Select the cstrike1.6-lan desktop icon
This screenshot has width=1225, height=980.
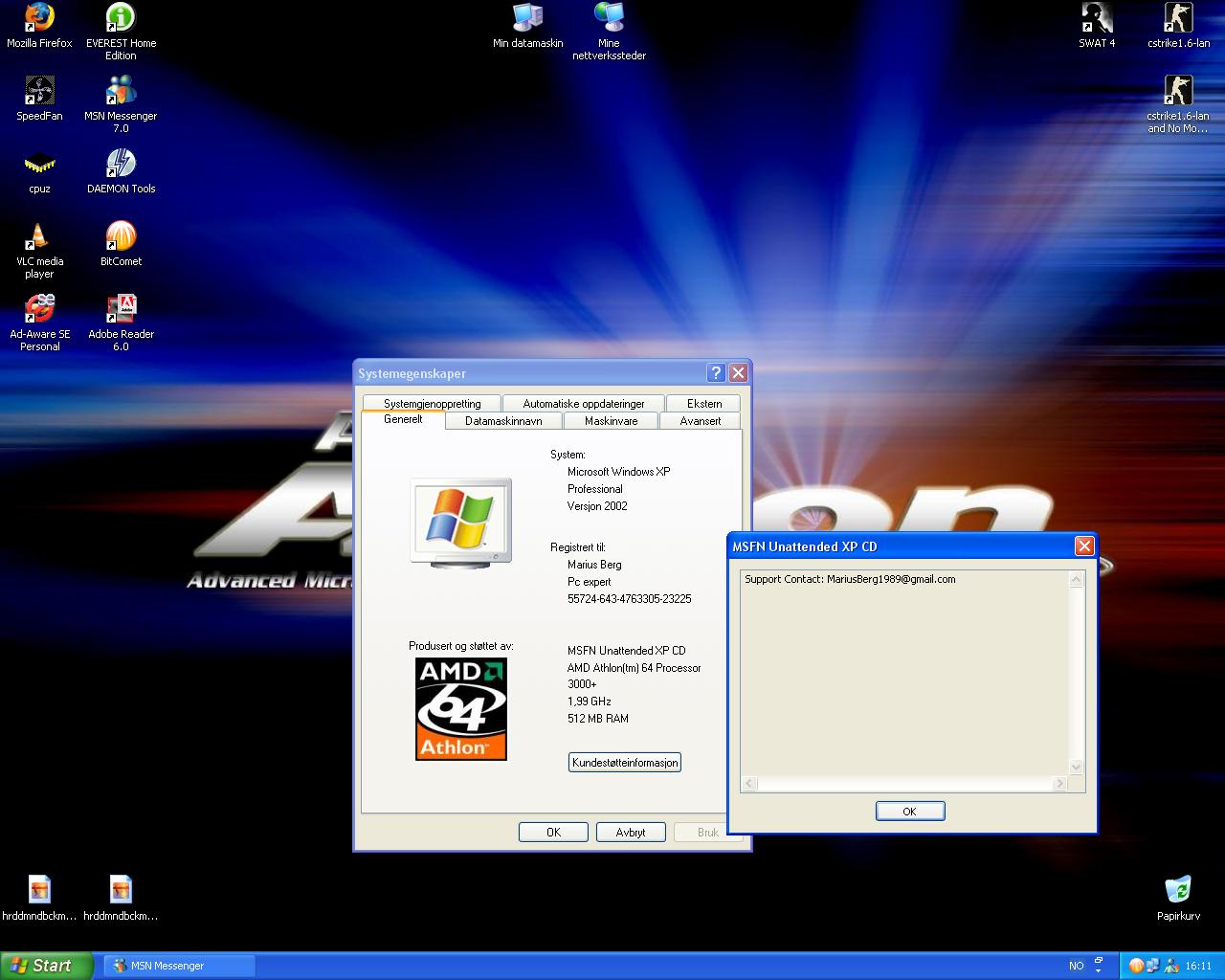tap(1178, 26)
